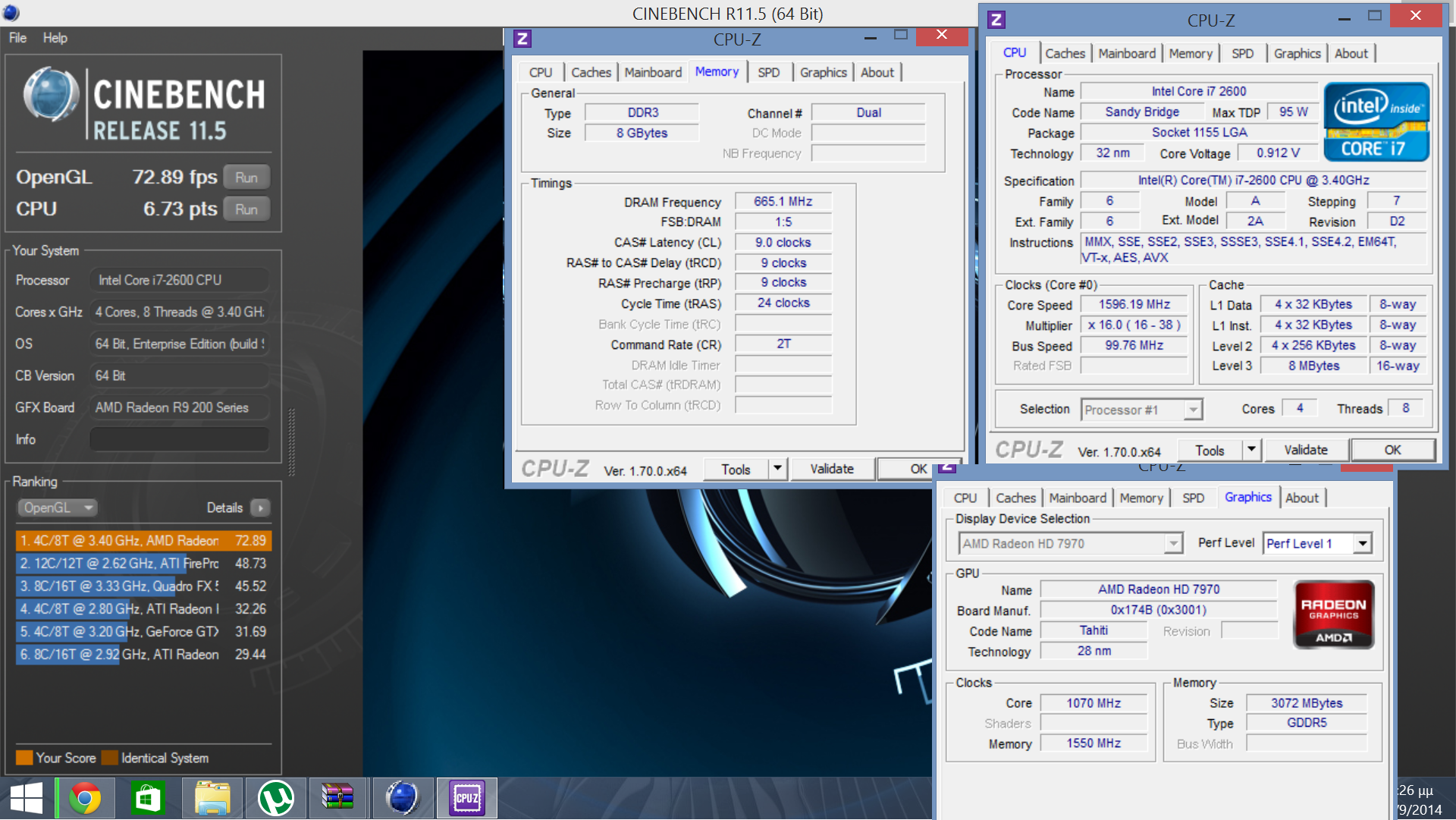Select the About tab in the Graphics CPU-Z window

click(1302, 498)
